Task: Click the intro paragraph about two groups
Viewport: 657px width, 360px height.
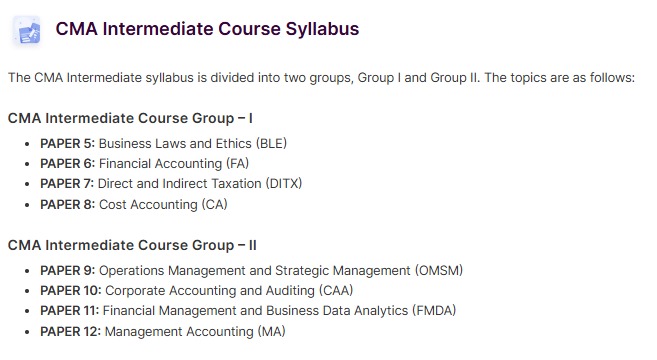Action: pyautogui.click(x=321, y=78)
